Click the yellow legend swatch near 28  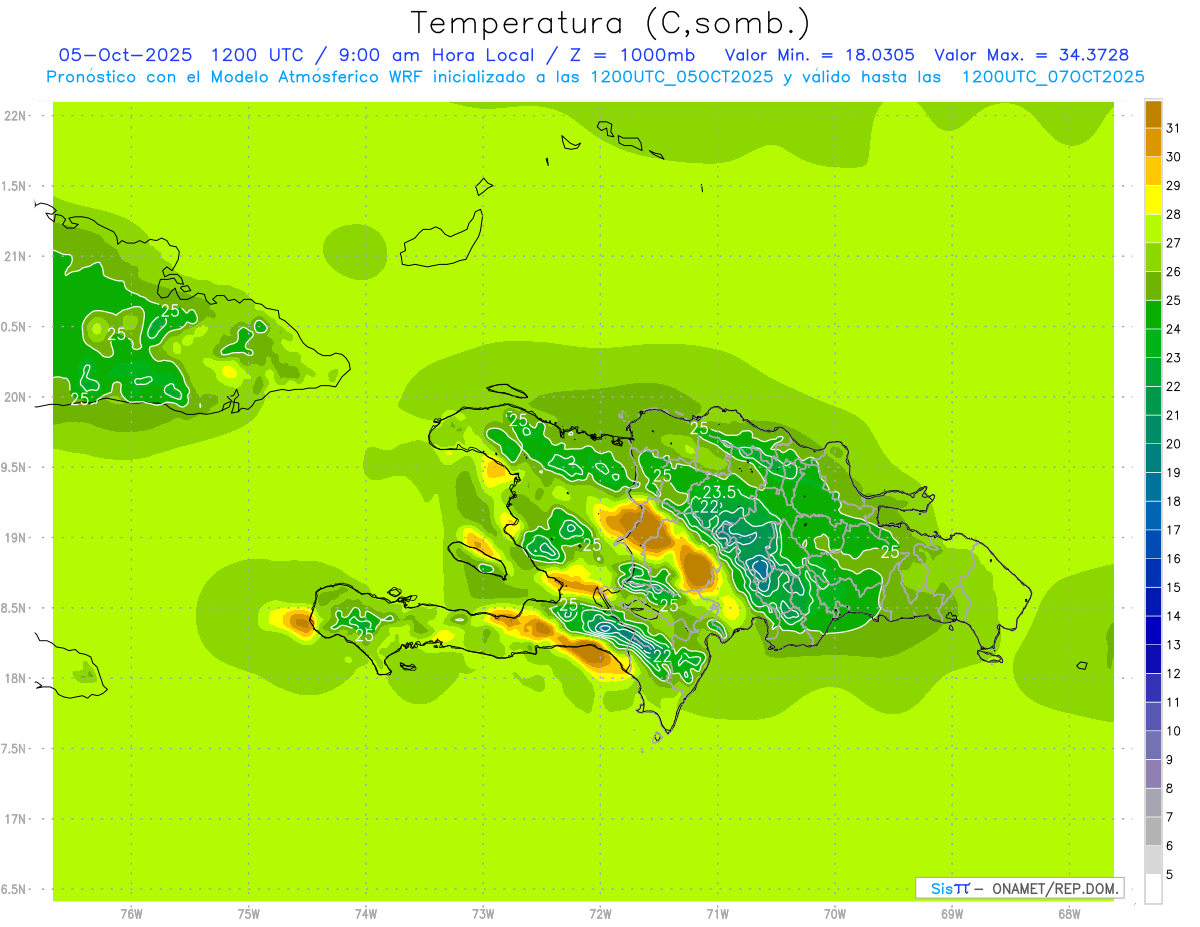[x=1153, y=201]
